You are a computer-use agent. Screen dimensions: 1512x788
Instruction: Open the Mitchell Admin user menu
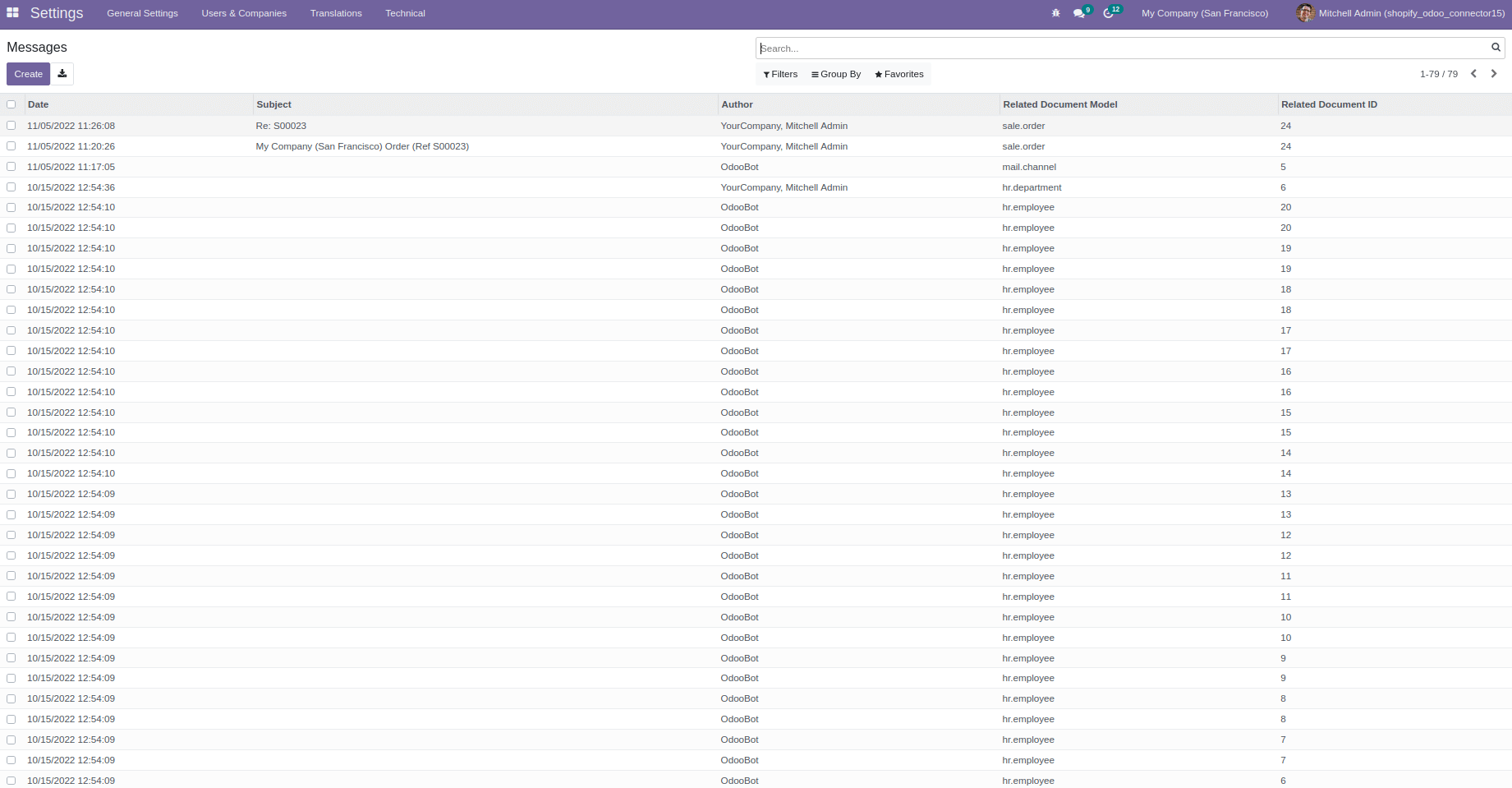(1400, 13)
